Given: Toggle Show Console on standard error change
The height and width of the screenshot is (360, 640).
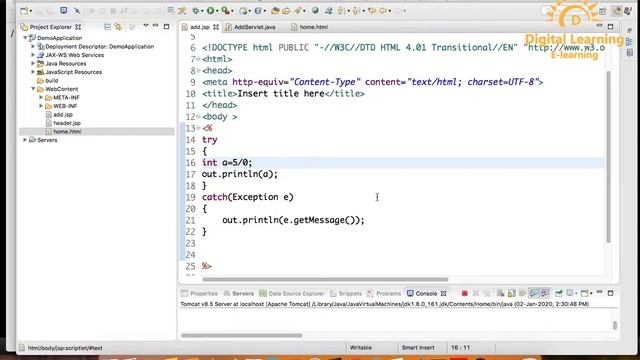Looking at the screenshot, I should 544,293.
